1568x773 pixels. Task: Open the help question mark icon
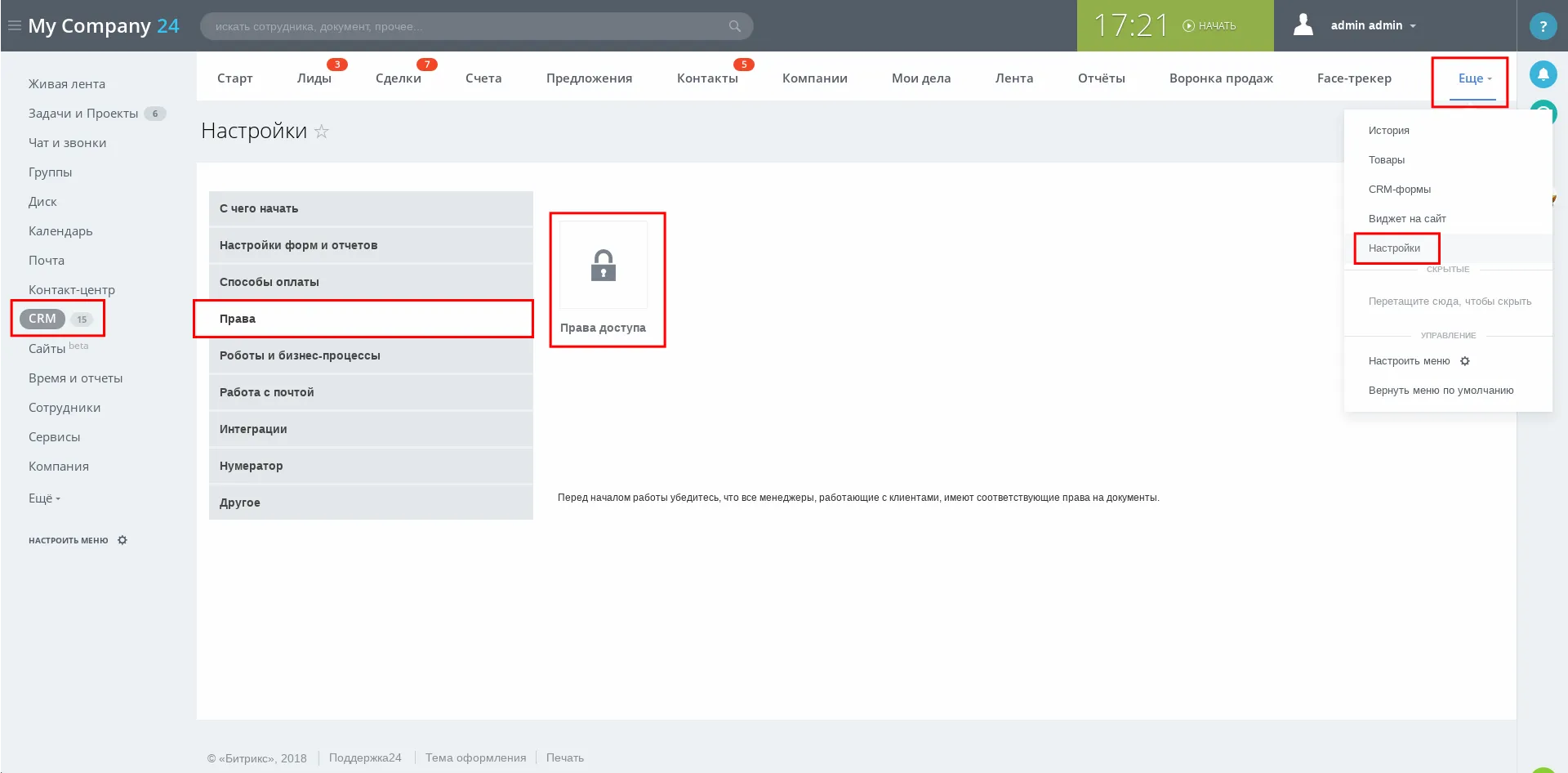click(1543, 26)
